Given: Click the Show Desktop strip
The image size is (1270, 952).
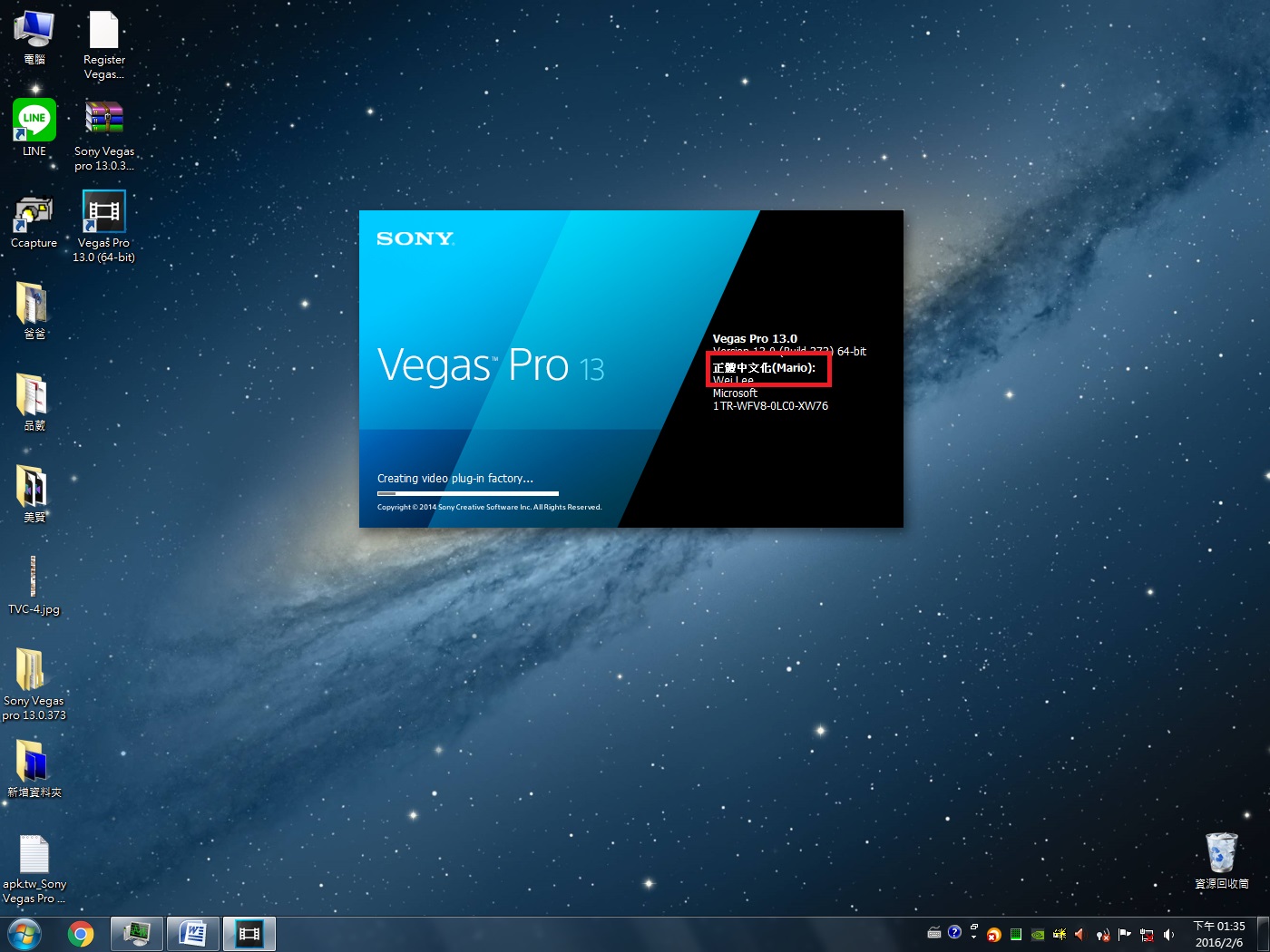Looking at the screenshot, I should 1263,934.
